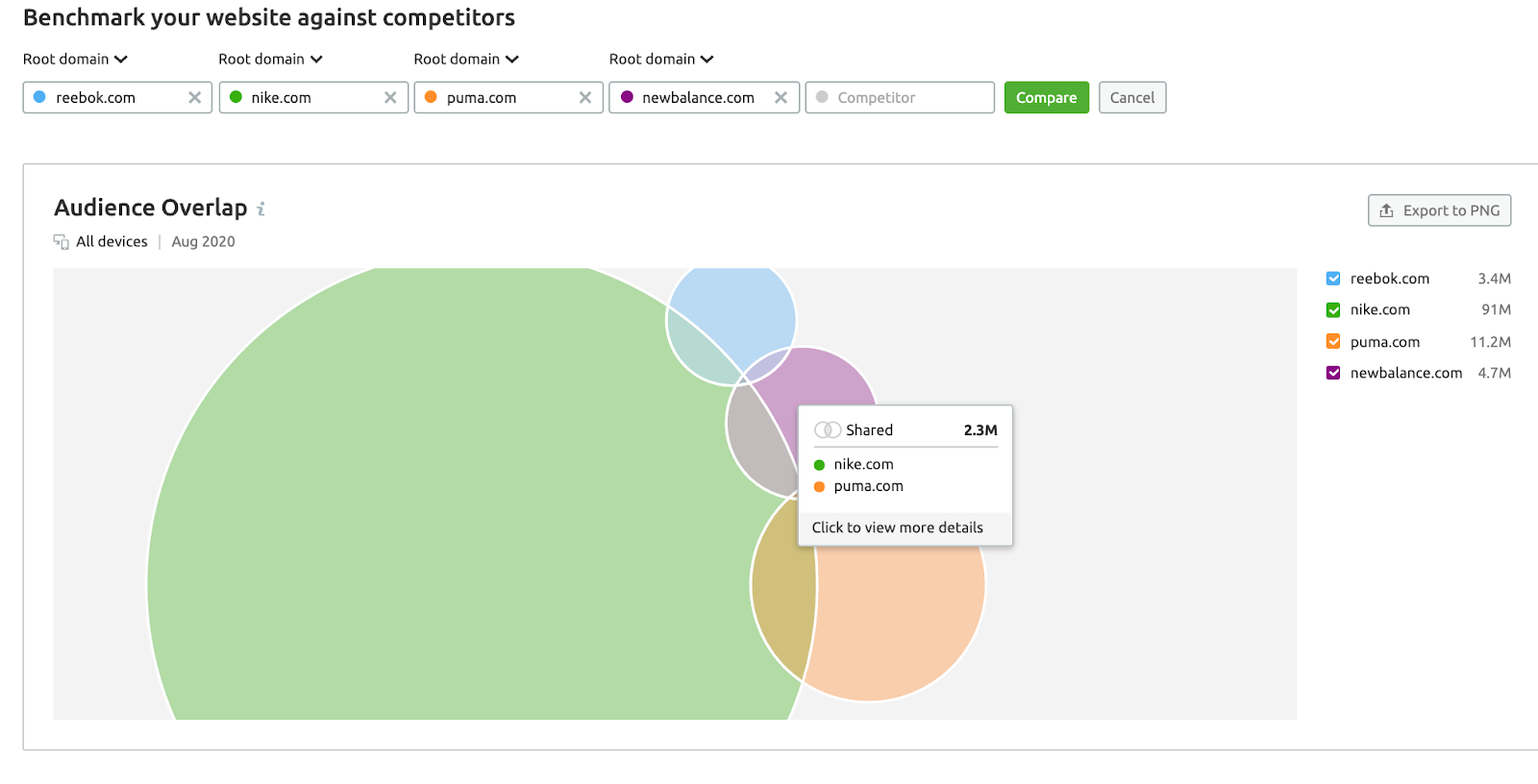Click the 2.3M shared value in tooltip
The width and height of the screenshot is (1538, 784).
(x=980, y=429)
